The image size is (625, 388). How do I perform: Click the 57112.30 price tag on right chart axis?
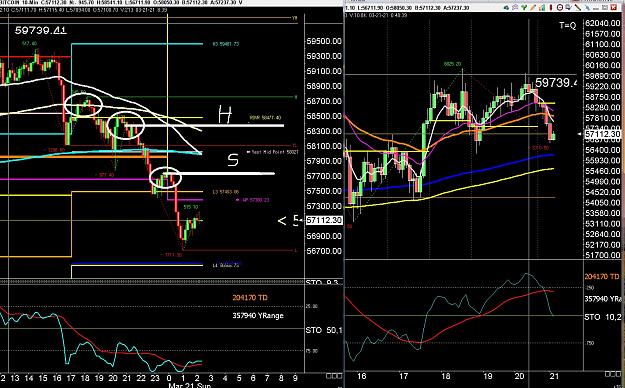click(603, 134)
